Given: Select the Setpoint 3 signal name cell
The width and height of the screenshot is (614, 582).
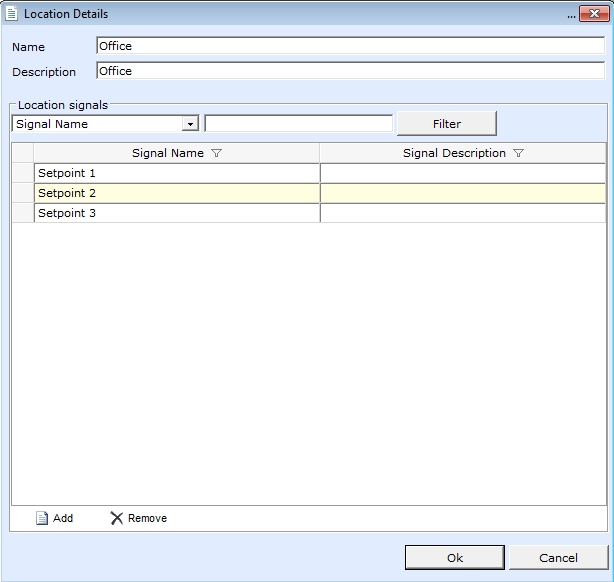Looking at the screenshot, I should click(x=176, y=213).
